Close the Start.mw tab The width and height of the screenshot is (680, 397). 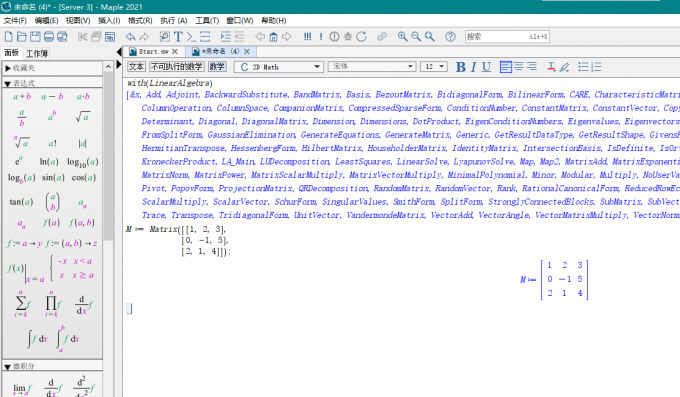pyautogui.click(x=175, y=52)
